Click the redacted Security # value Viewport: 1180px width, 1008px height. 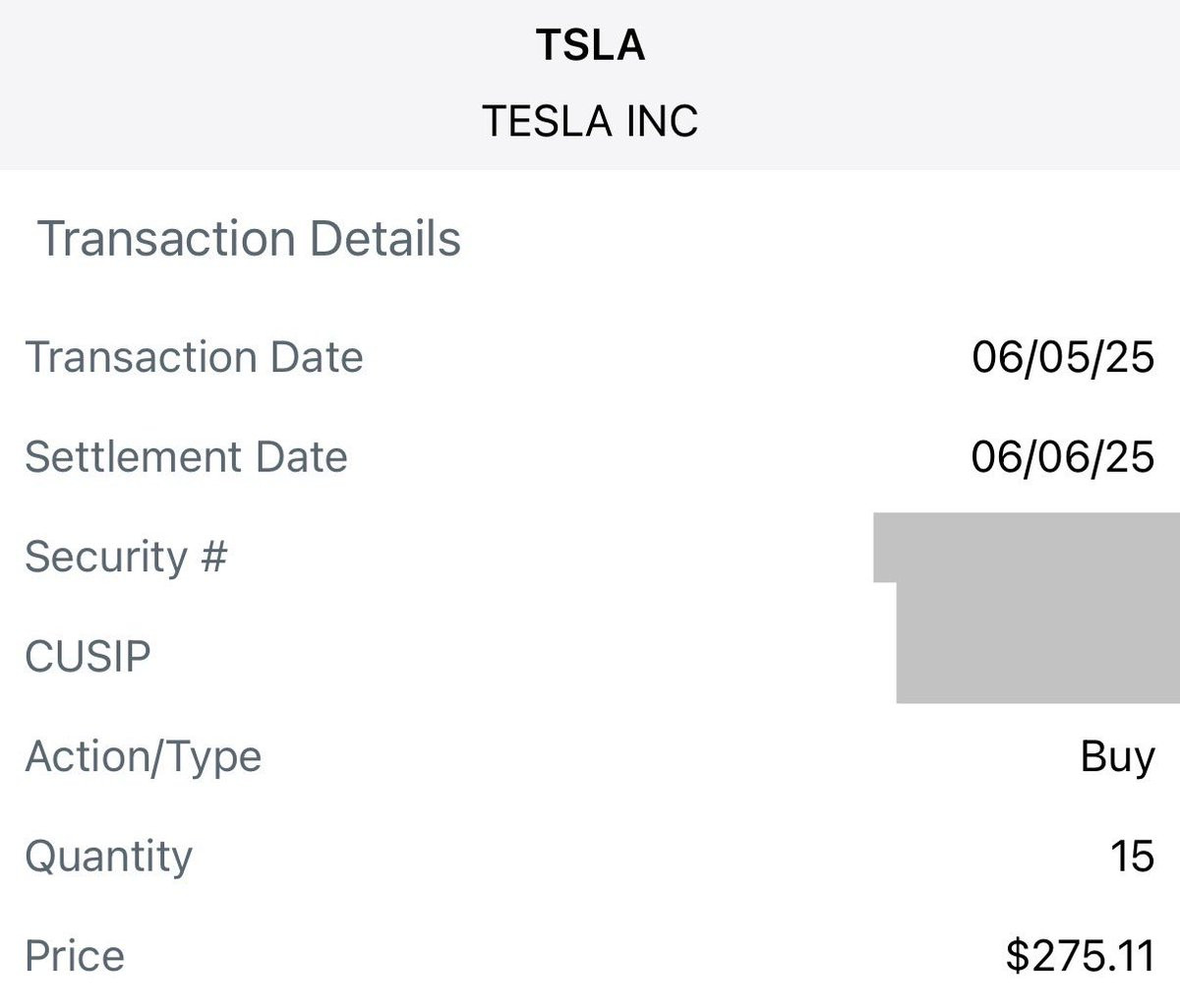click(x=1026, y=547)
